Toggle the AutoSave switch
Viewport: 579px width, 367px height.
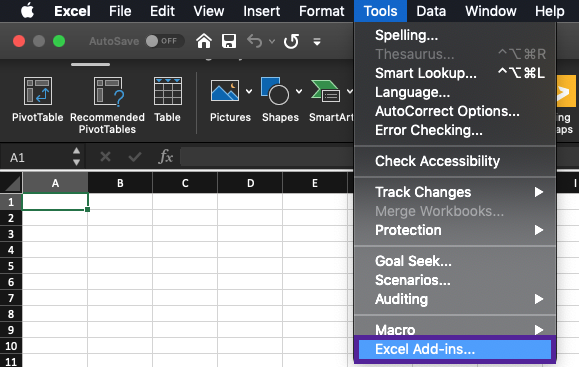164,41
